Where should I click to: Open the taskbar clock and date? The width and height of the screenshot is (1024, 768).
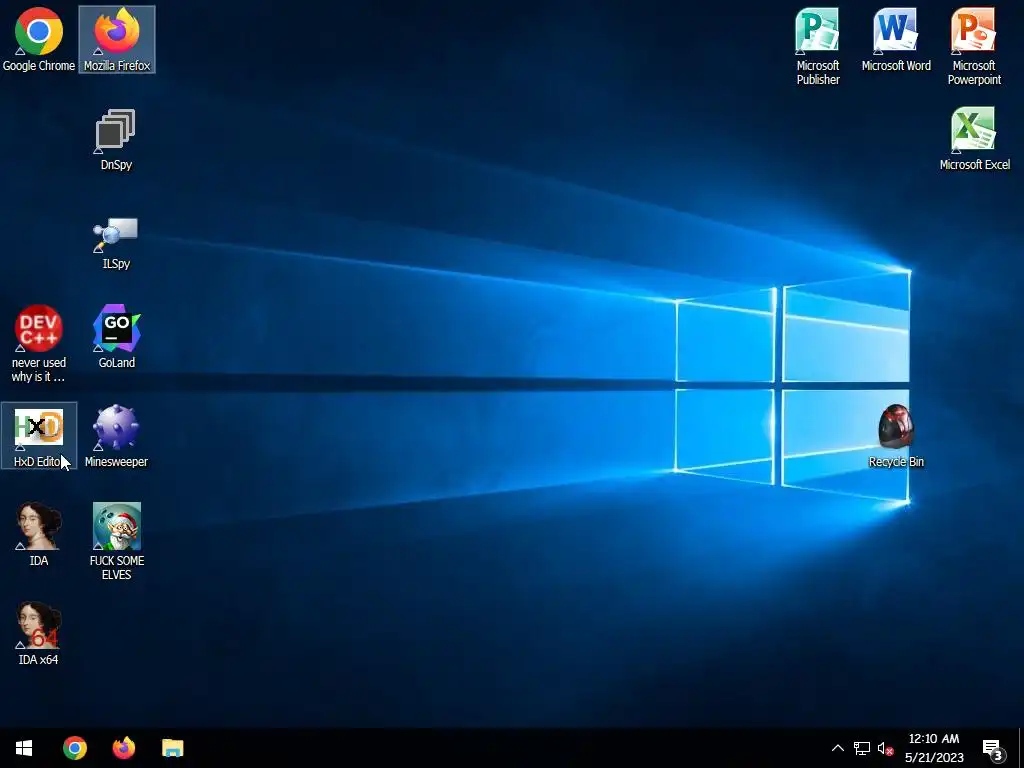pos(934,748)
